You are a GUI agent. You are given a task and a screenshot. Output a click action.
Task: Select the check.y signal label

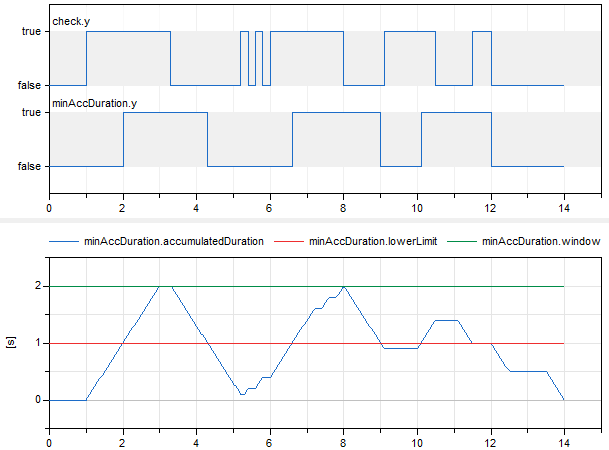click(70, 20)
